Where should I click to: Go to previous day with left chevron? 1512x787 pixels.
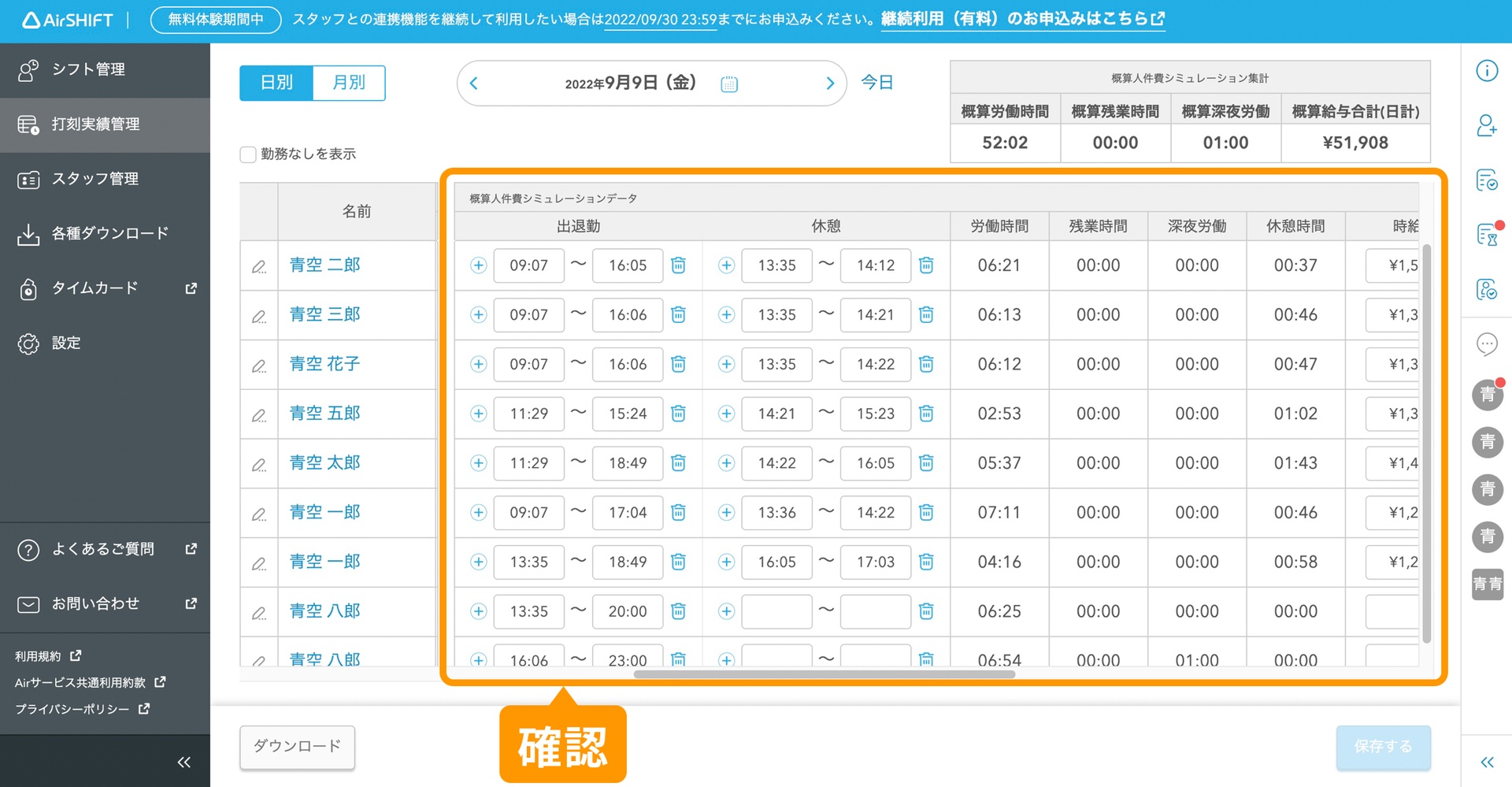coord(474,84)
